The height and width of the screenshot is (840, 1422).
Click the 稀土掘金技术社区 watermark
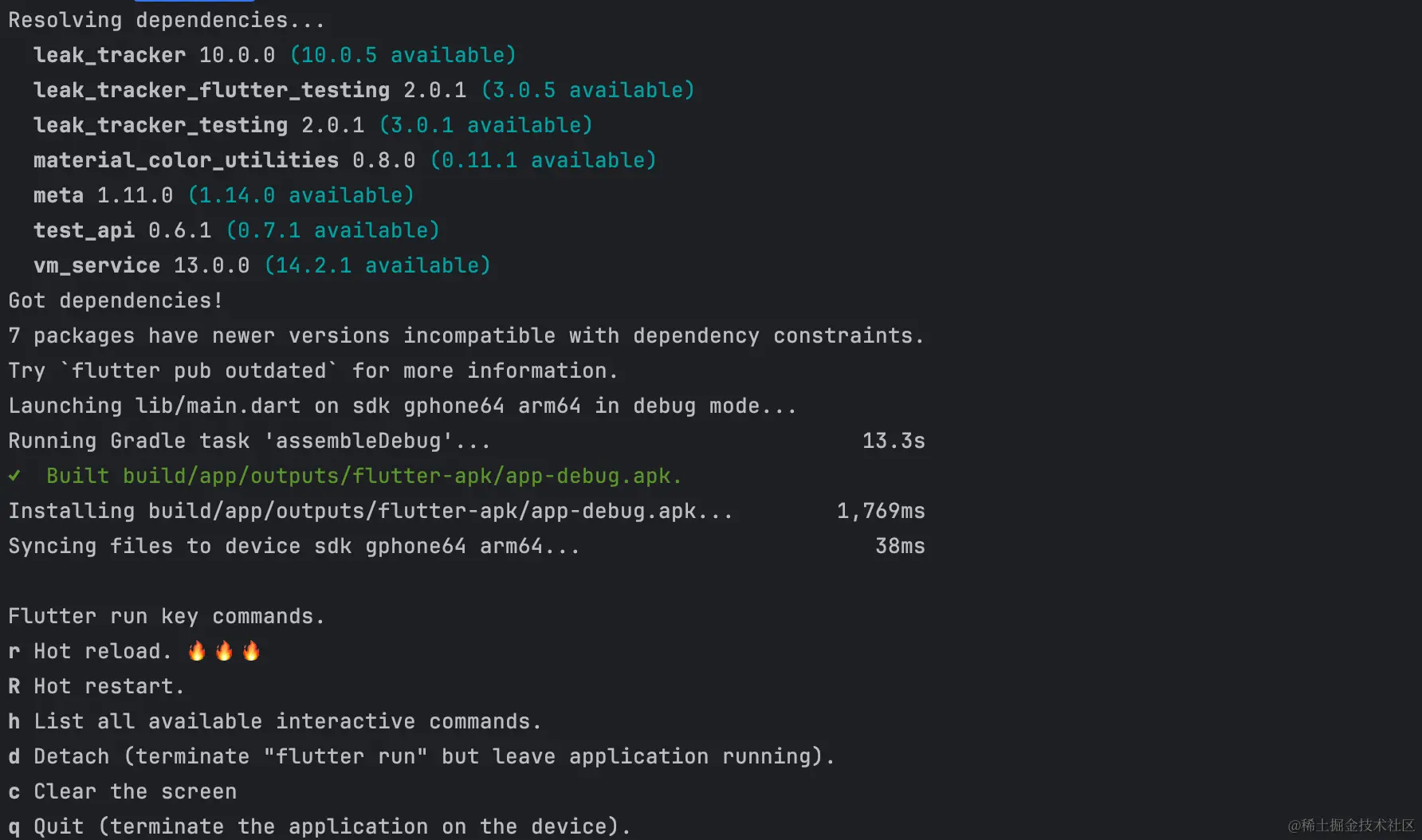tap(1353, 825)
